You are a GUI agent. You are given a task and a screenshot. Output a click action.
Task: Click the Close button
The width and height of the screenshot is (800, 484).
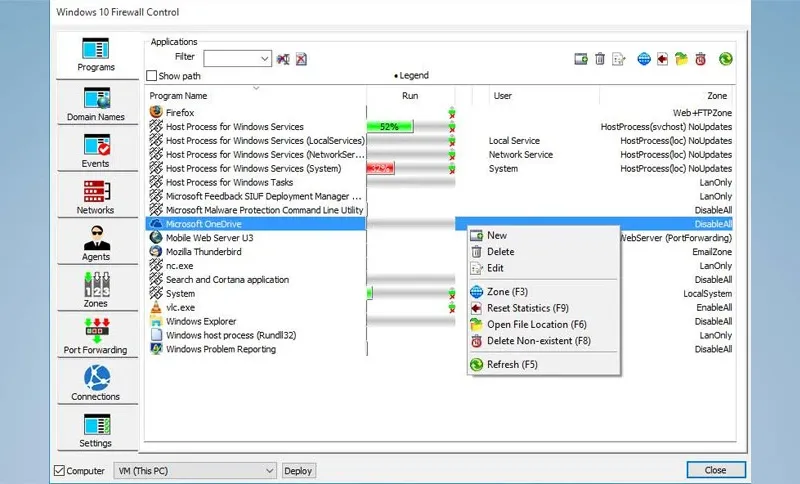(x=716, y=470)
